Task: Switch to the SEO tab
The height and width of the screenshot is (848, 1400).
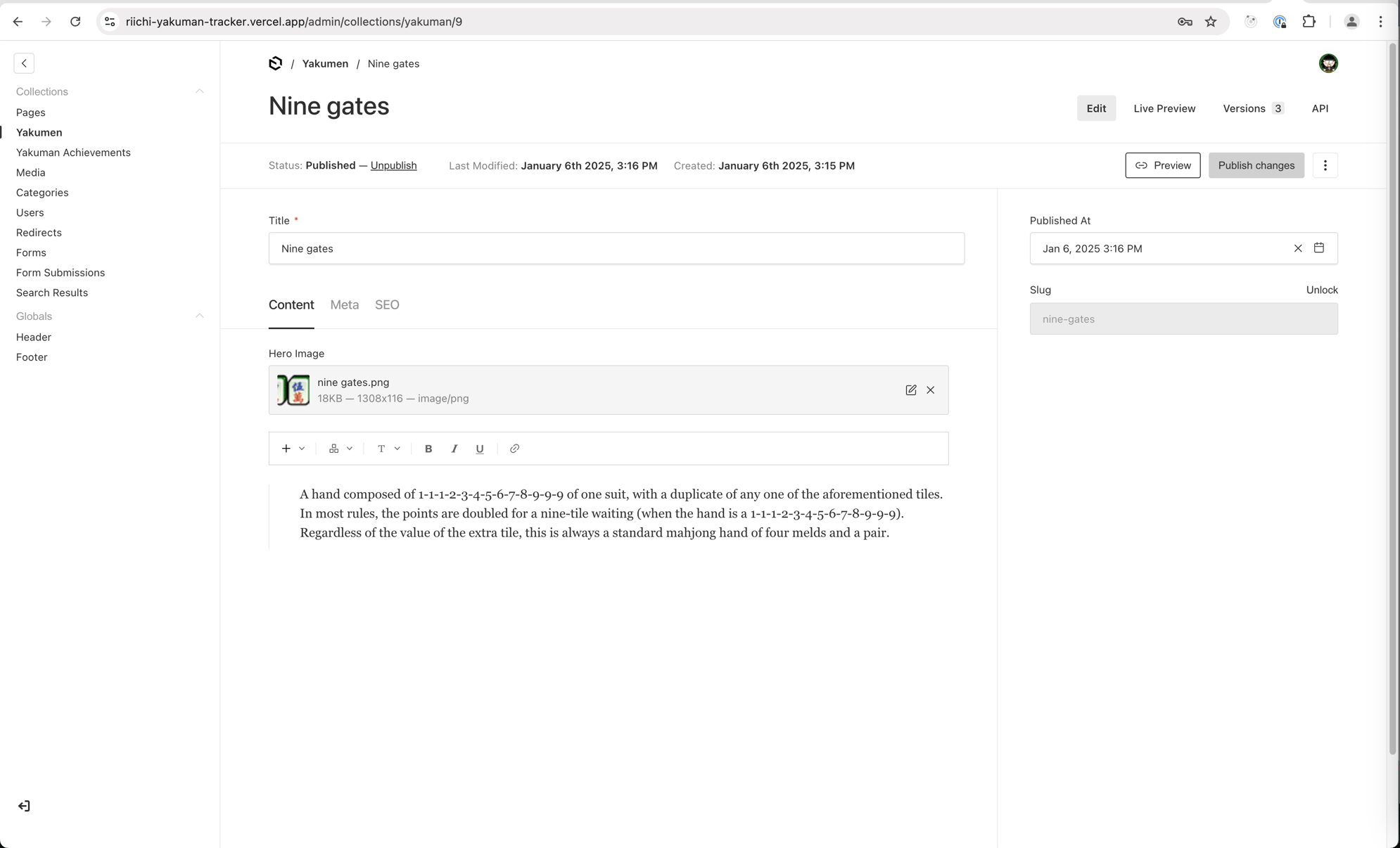Action: tap(388, 304)
